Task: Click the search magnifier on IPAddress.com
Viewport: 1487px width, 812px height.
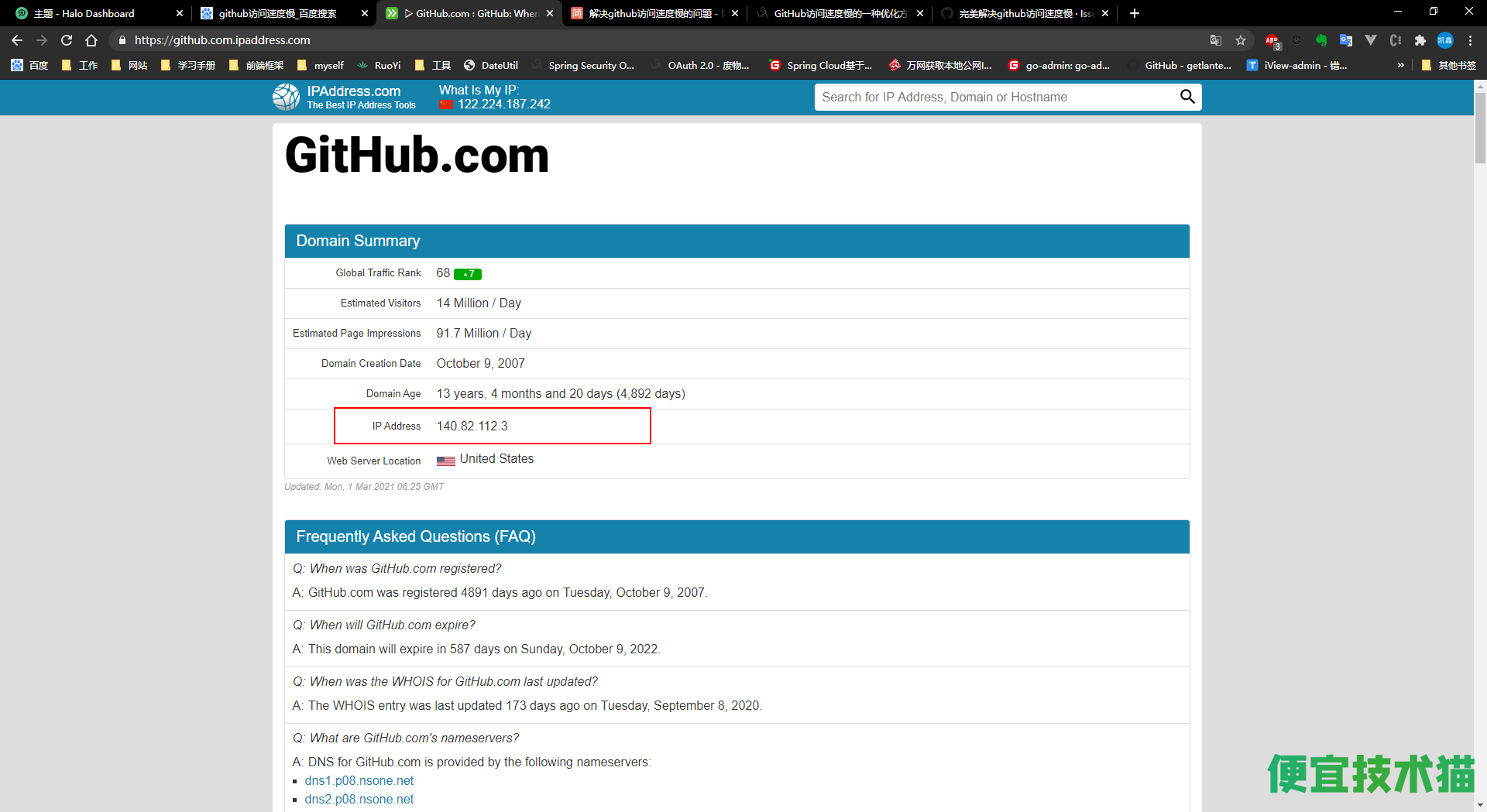Action: point(1187,97)
